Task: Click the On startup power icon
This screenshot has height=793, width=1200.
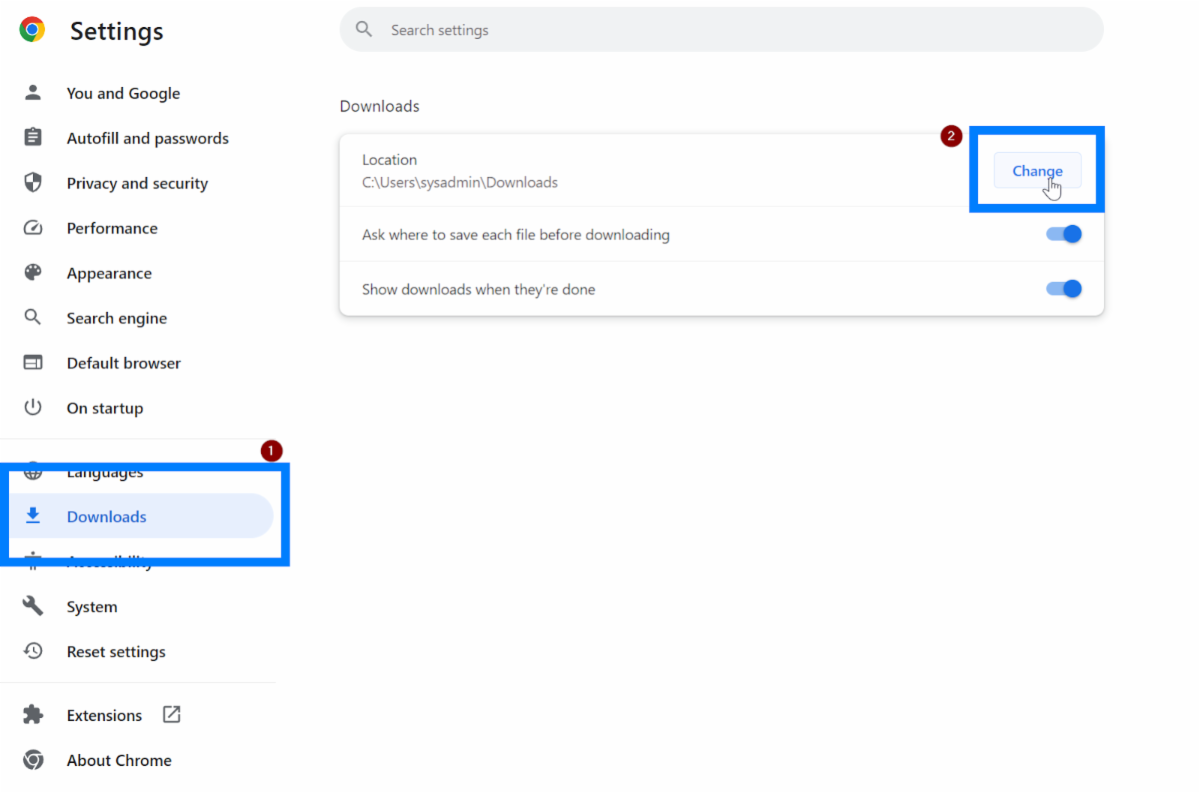Action: [33, 408]
